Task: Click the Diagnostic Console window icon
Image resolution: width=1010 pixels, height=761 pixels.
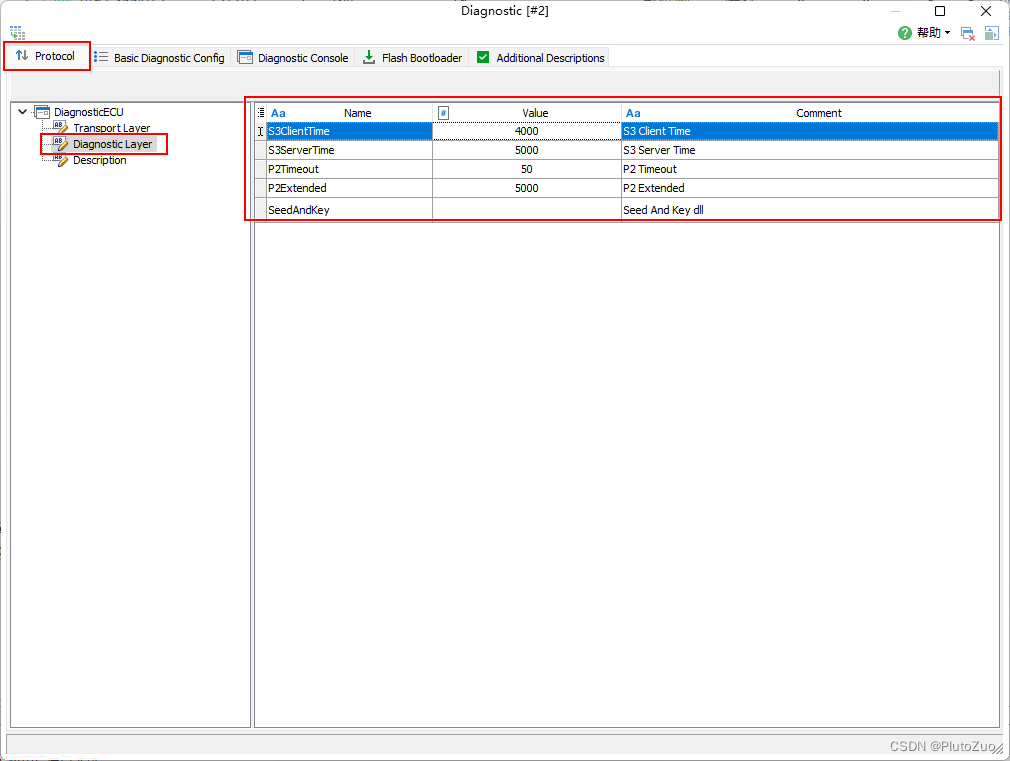Action: click(245, 57)
